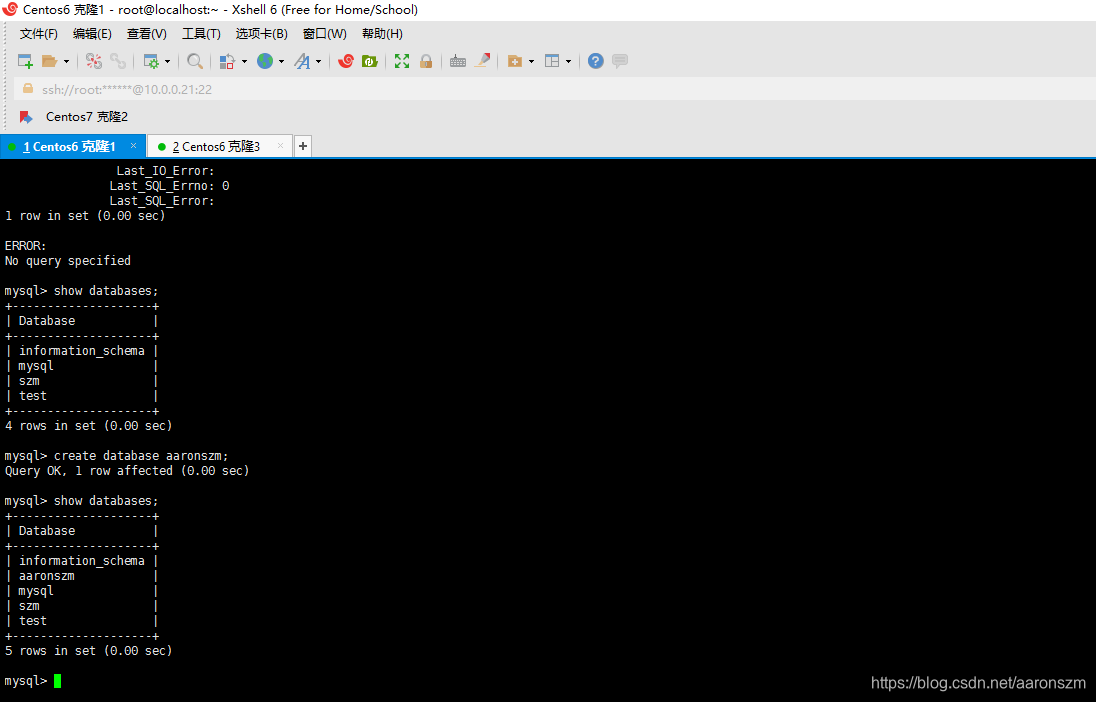Screen dimensions: 1096x702
Task: Open the 查看(V) menu
Action: coord(147,34)
